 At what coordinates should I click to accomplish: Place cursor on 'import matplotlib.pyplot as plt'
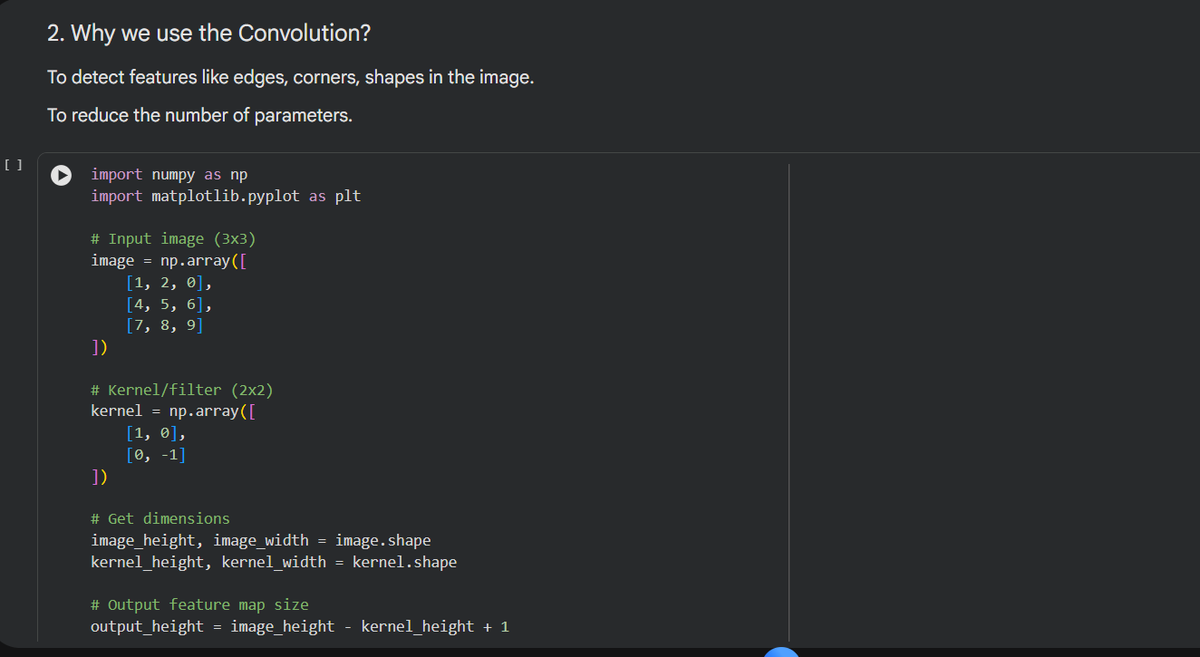(x=226, y=196)
